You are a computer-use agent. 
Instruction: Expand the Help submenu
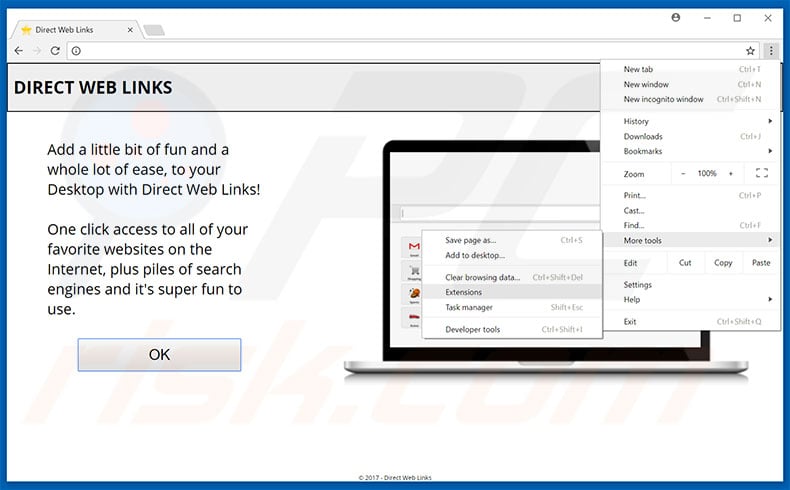[x=692, y=300]
